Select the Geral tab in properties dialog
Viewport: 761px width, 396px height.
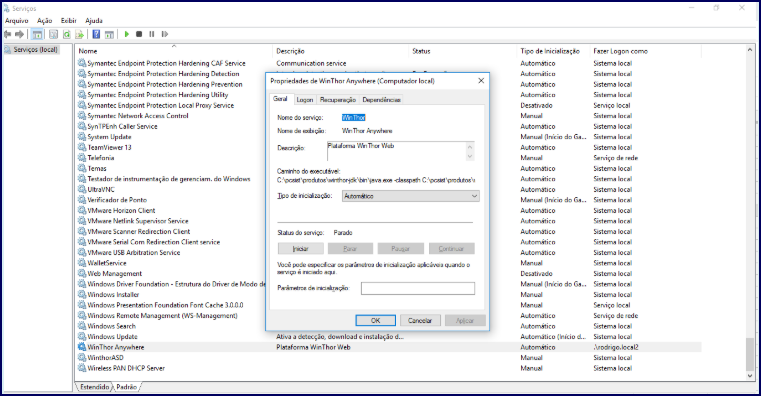pyautogui.click(x=281, y=99)
